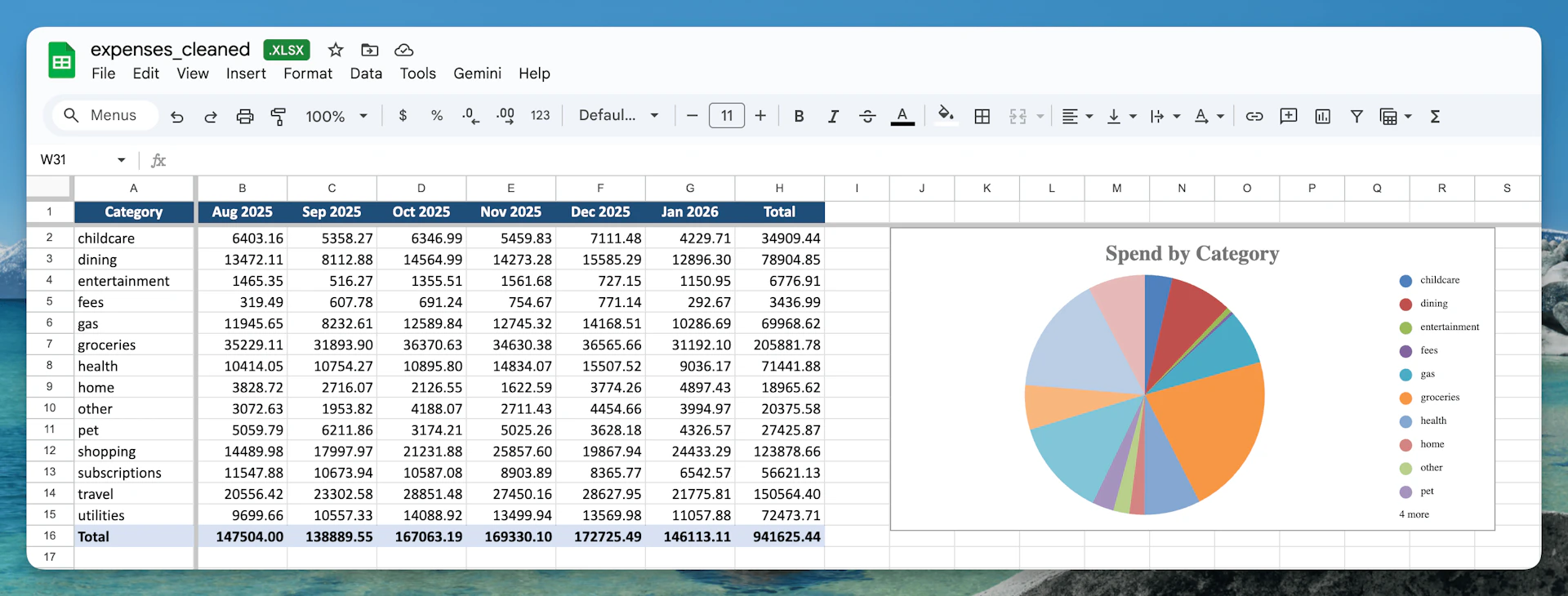The image size is (1568, 596).
Task: Click the Insert comment icon
Action: [x=1289, y=116]
